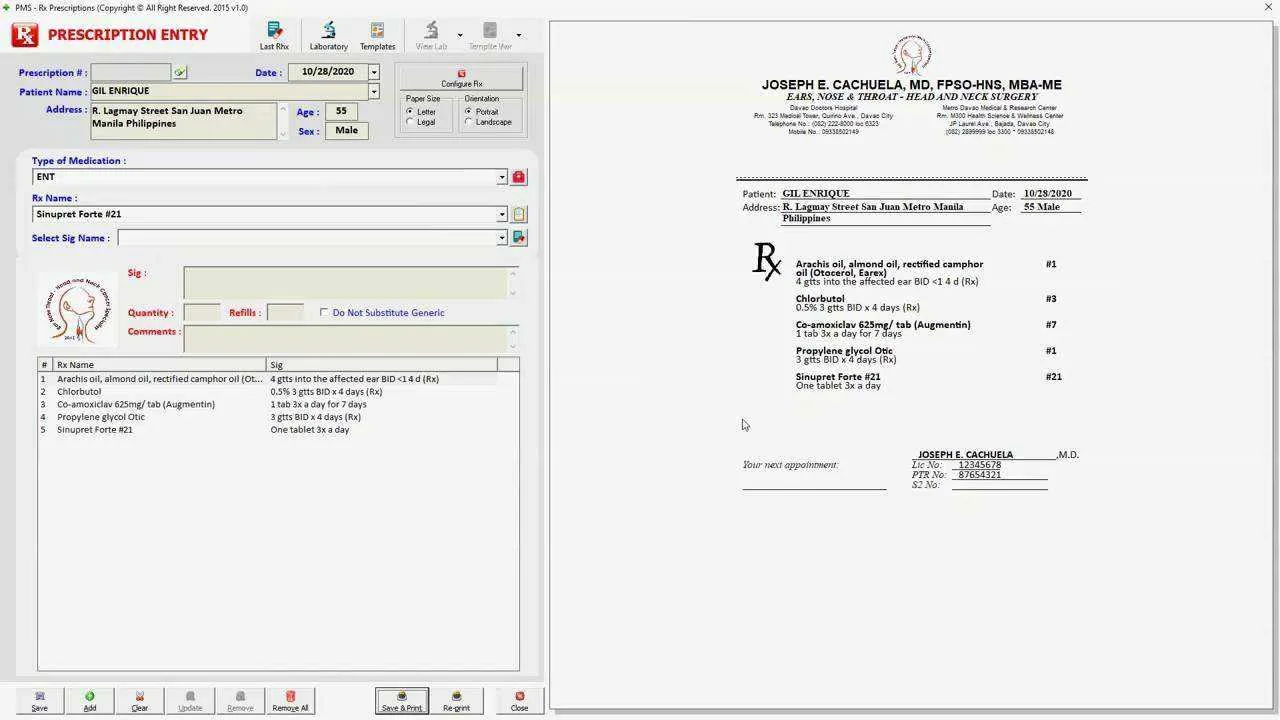This screenshot has height=720, width=1280.
Task: Click the icon beside Select Sig Name
Action: coord(518,238)
